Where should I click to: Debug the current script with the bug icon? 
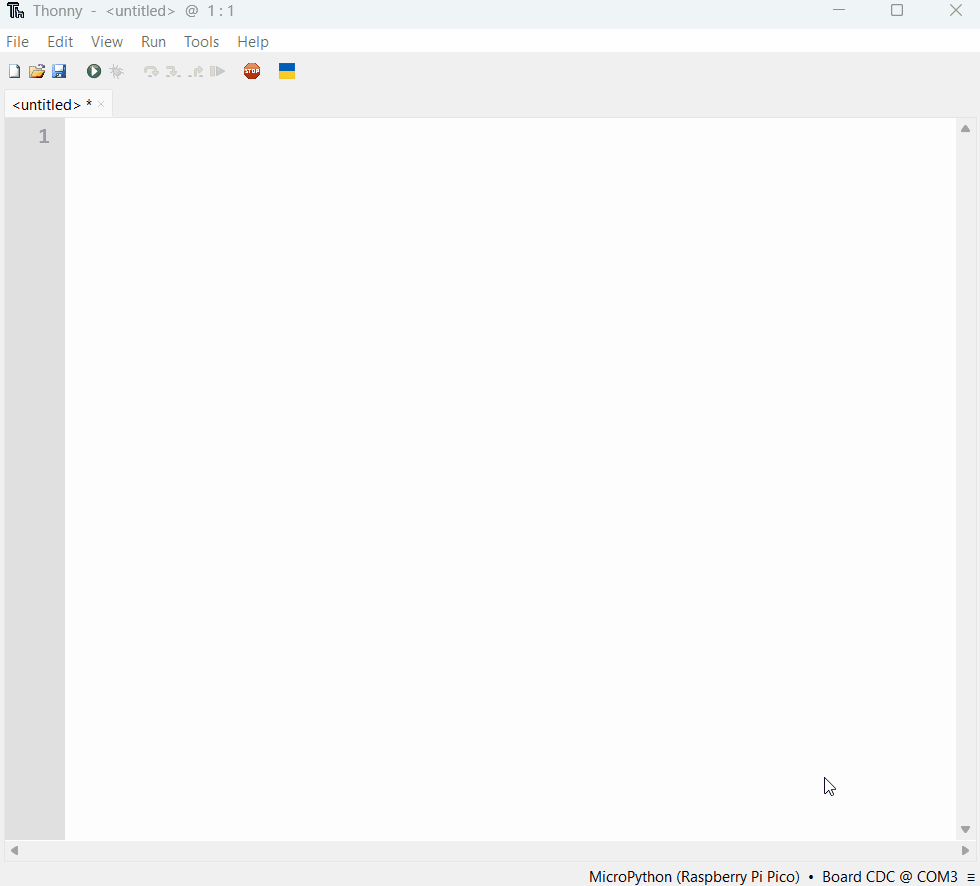116,71
